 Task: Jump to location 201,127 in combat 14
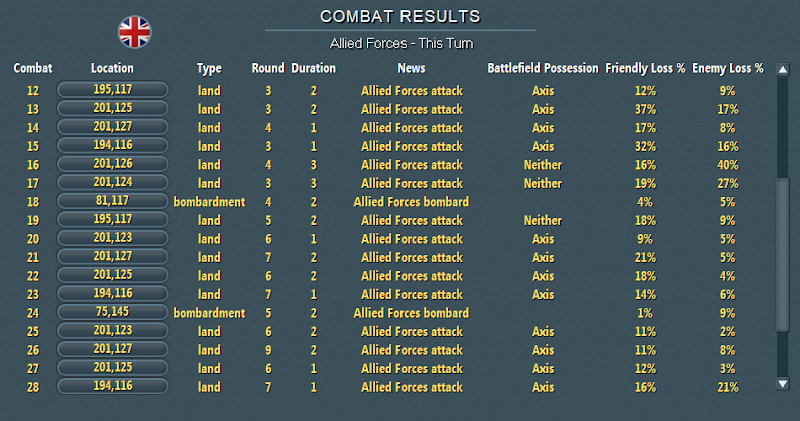pyautogui.click(x=113, y=127)
